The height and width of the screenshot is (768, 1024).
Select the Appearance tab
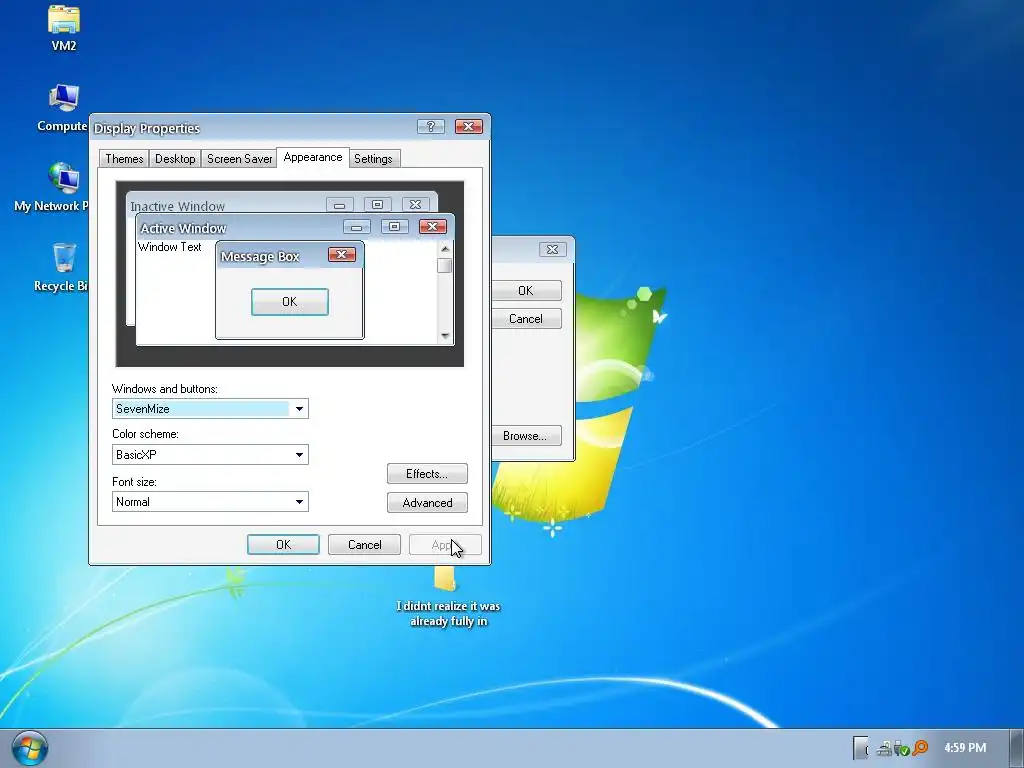click(313, 157)
